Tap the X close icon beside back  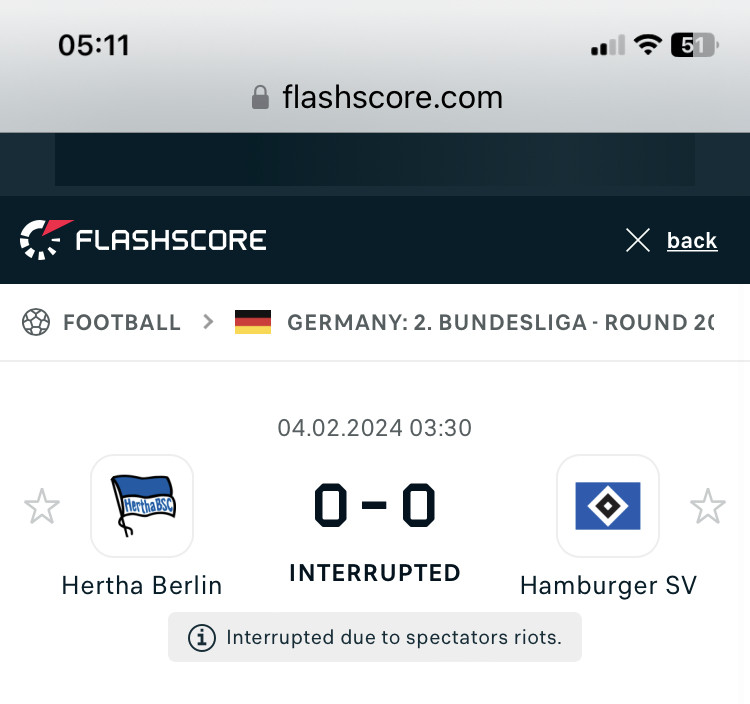[638, 240]
